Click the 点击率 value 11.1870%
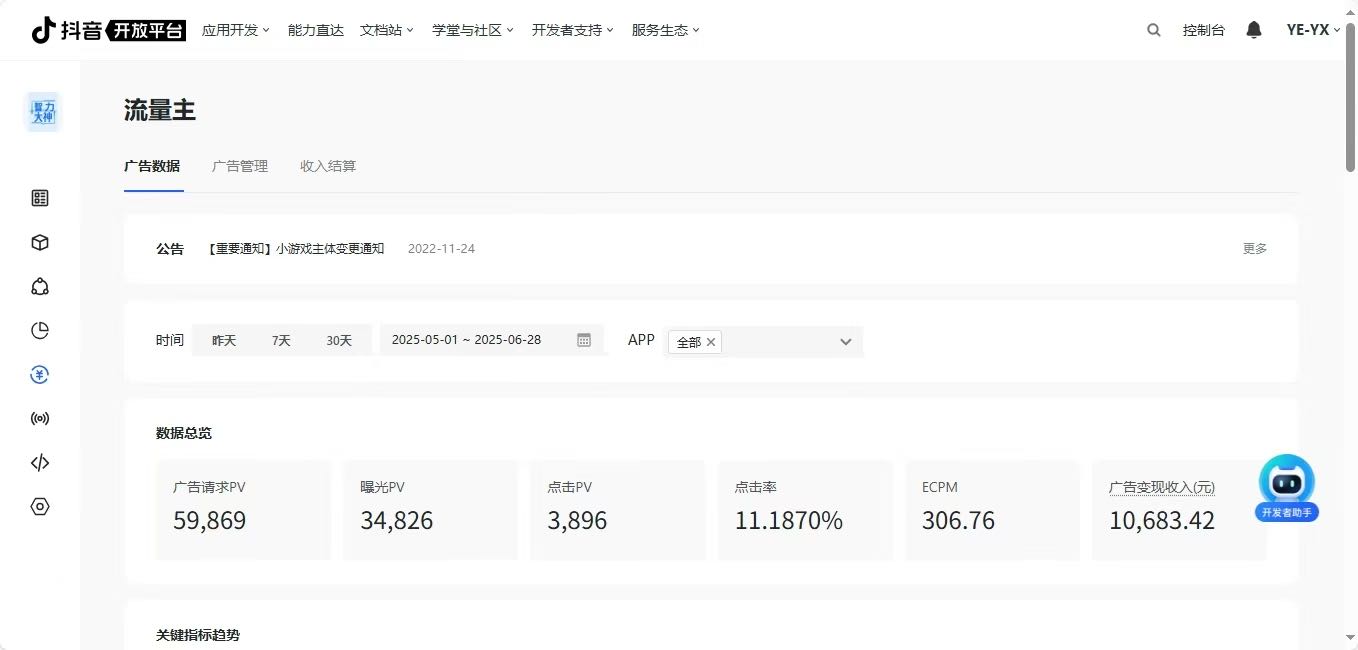This screenshot has width=1358, height=650. coord(789,521)
